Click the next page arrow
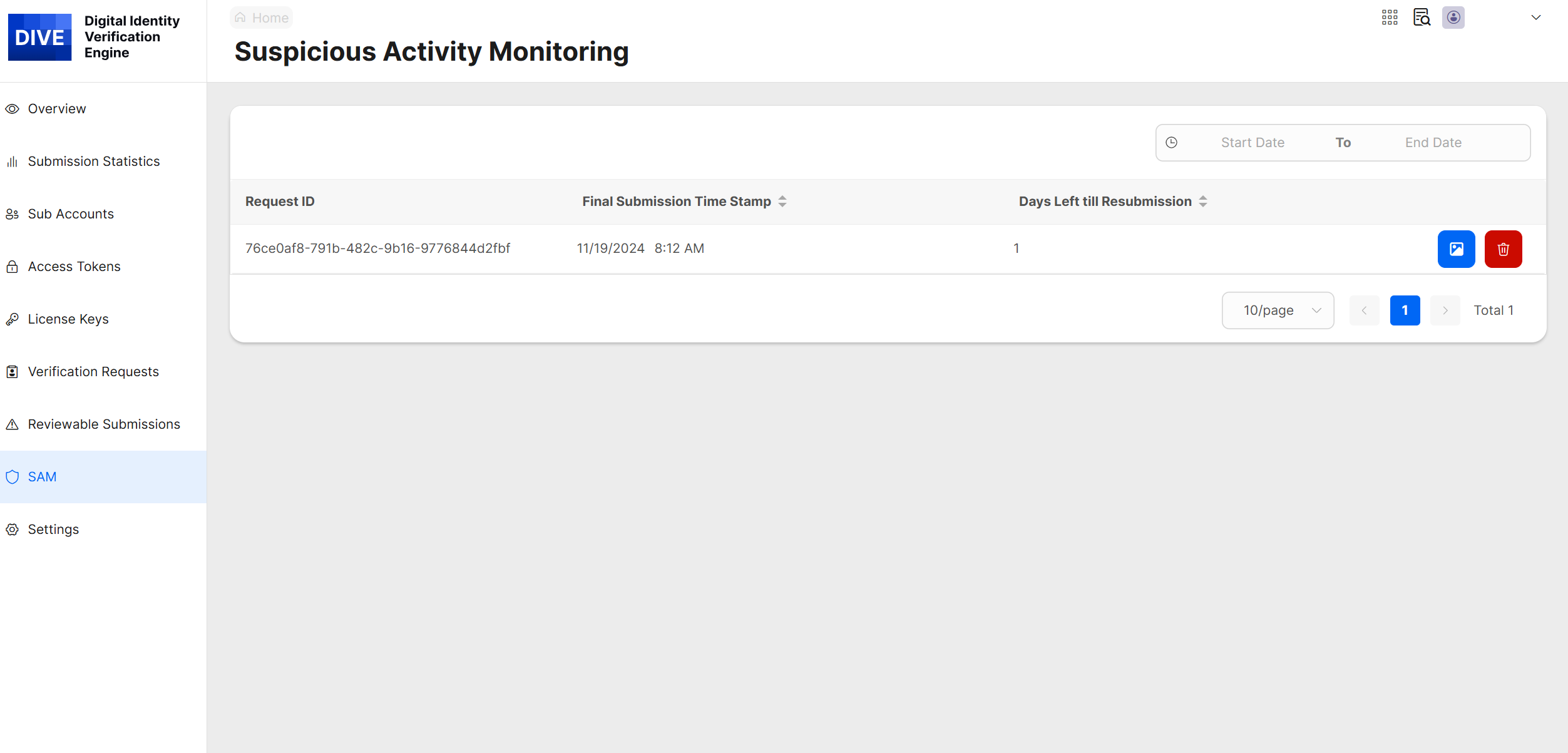Image resolution: width=1568 pixels, height=753 pixels. [x=1445, y=310]
